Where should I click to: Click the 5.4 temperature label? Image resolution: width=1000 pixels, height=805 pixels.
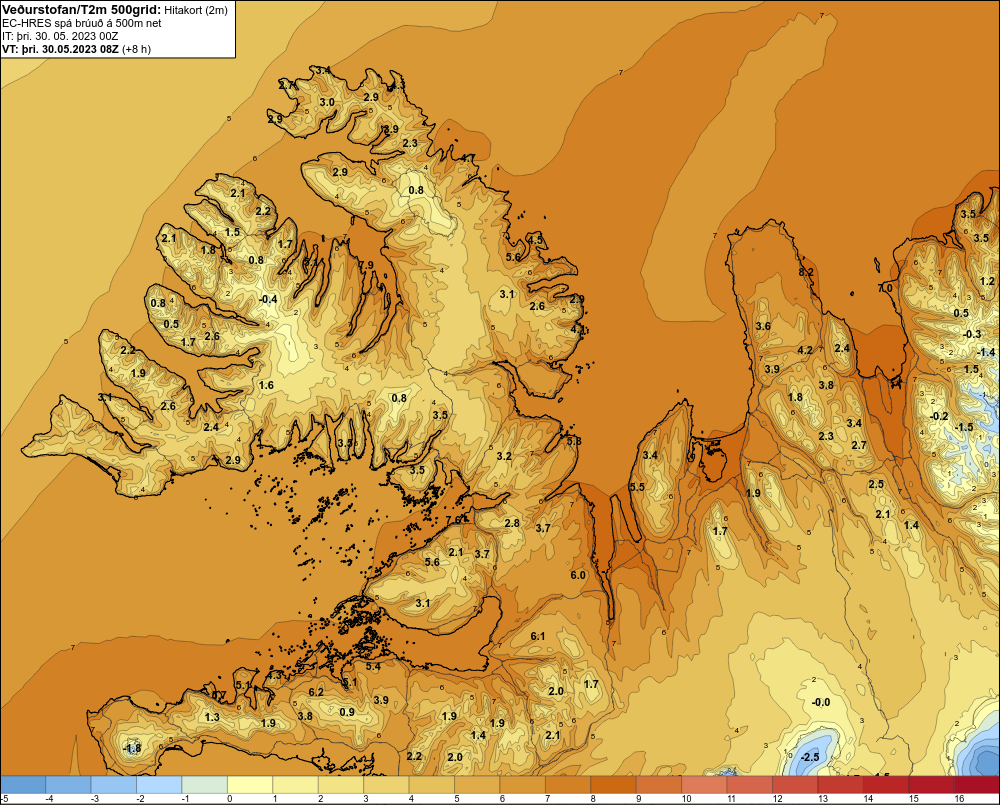373,667
